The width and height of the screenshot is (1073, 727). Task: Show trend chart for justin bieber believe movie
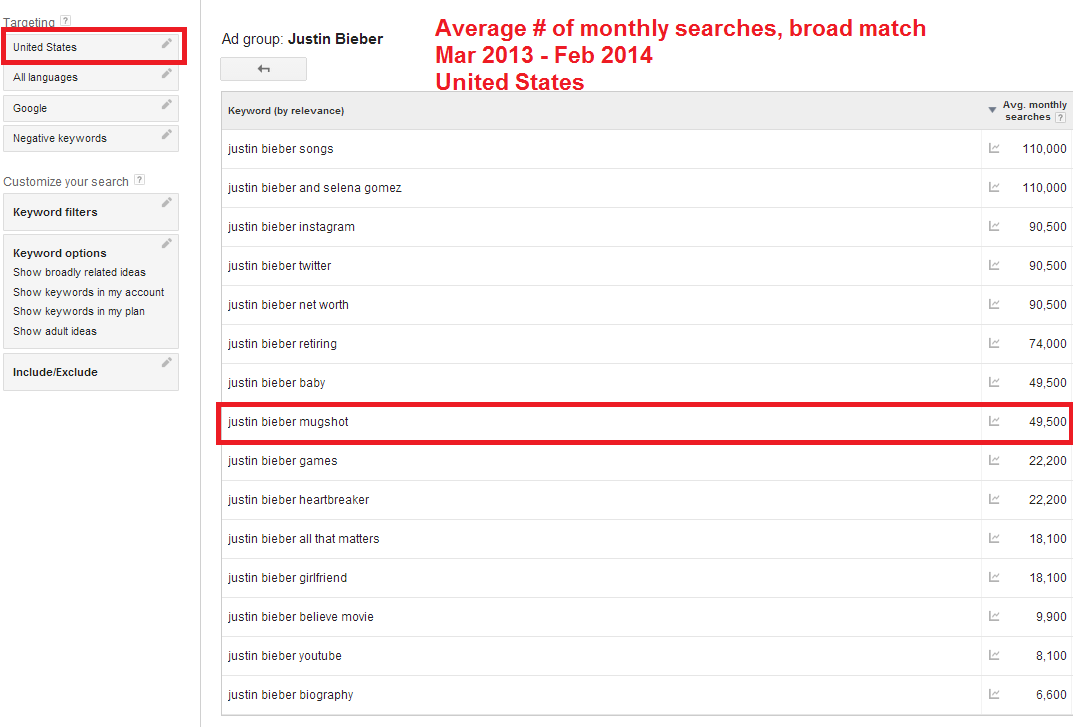[x=994, y=616]
